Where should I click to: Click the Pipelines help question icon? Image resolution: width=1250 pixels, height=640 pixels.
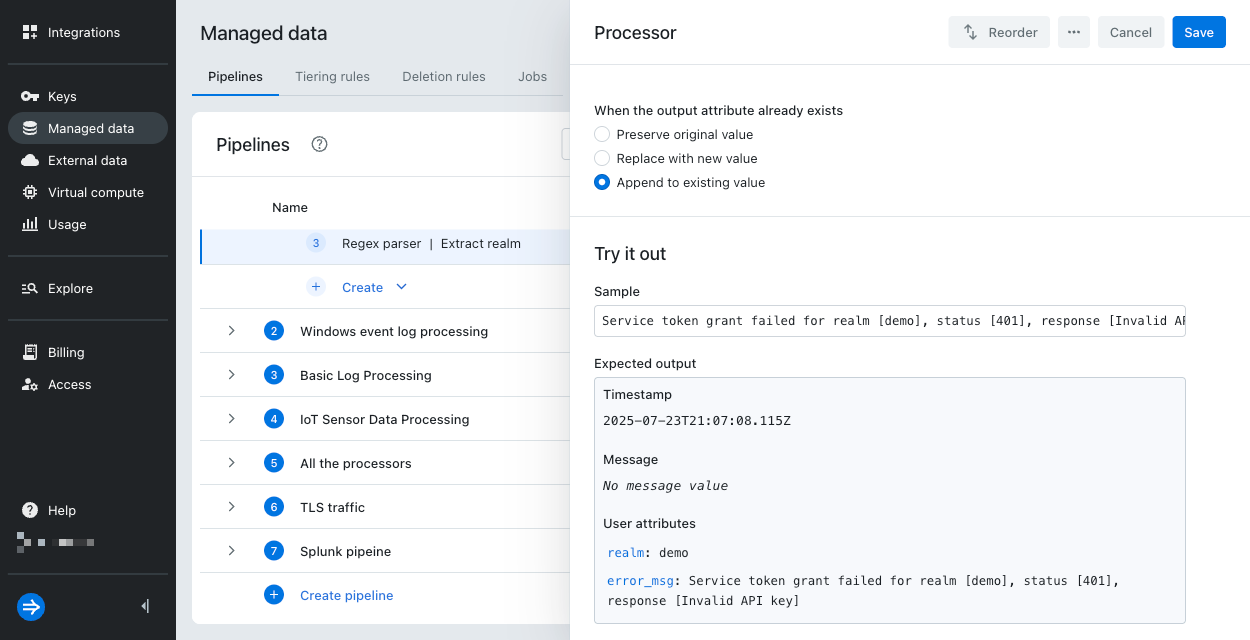coord(320,144)
